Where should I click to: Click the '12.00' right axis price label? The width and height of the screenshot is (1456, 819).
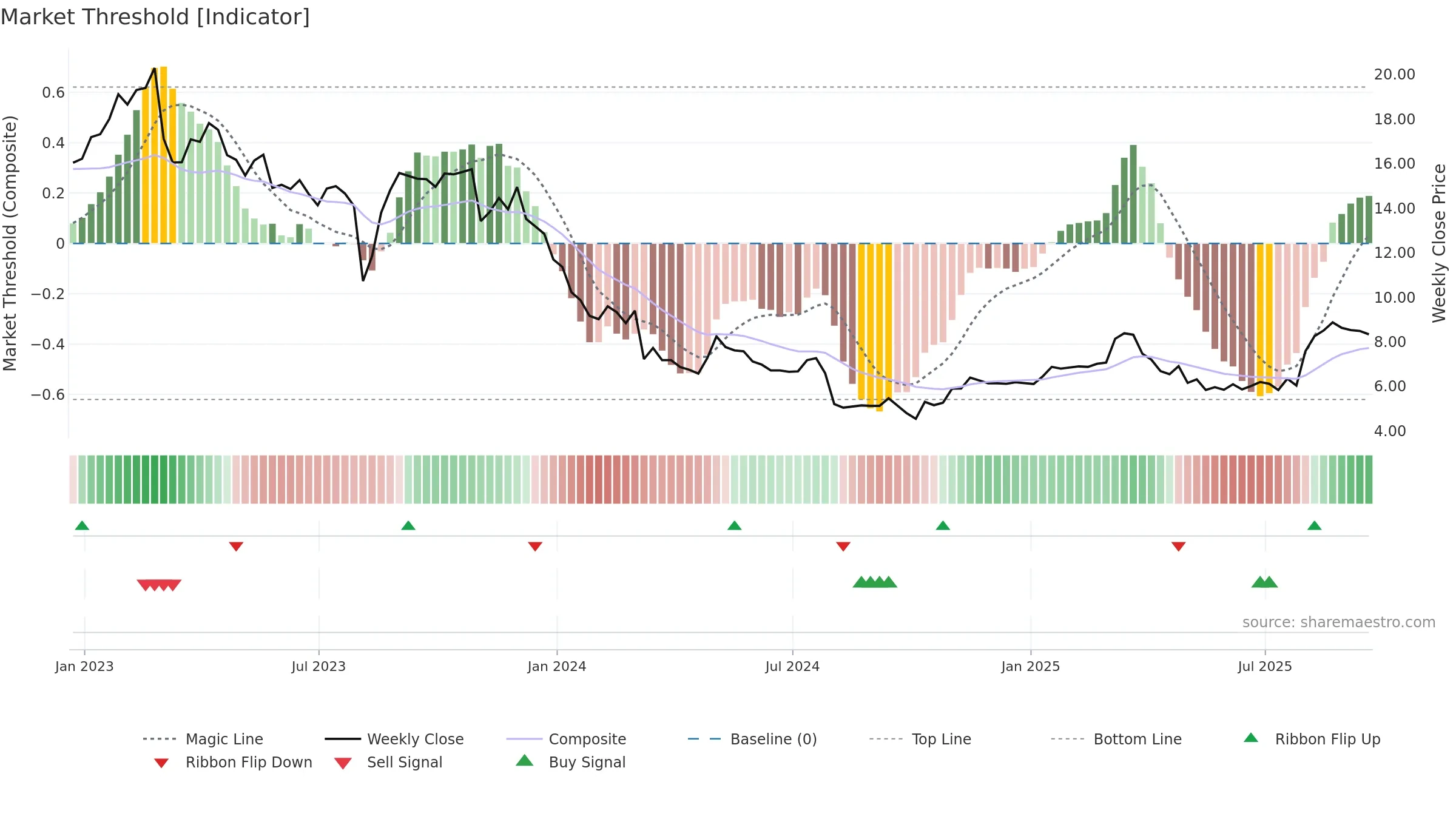coord(1395,253)
